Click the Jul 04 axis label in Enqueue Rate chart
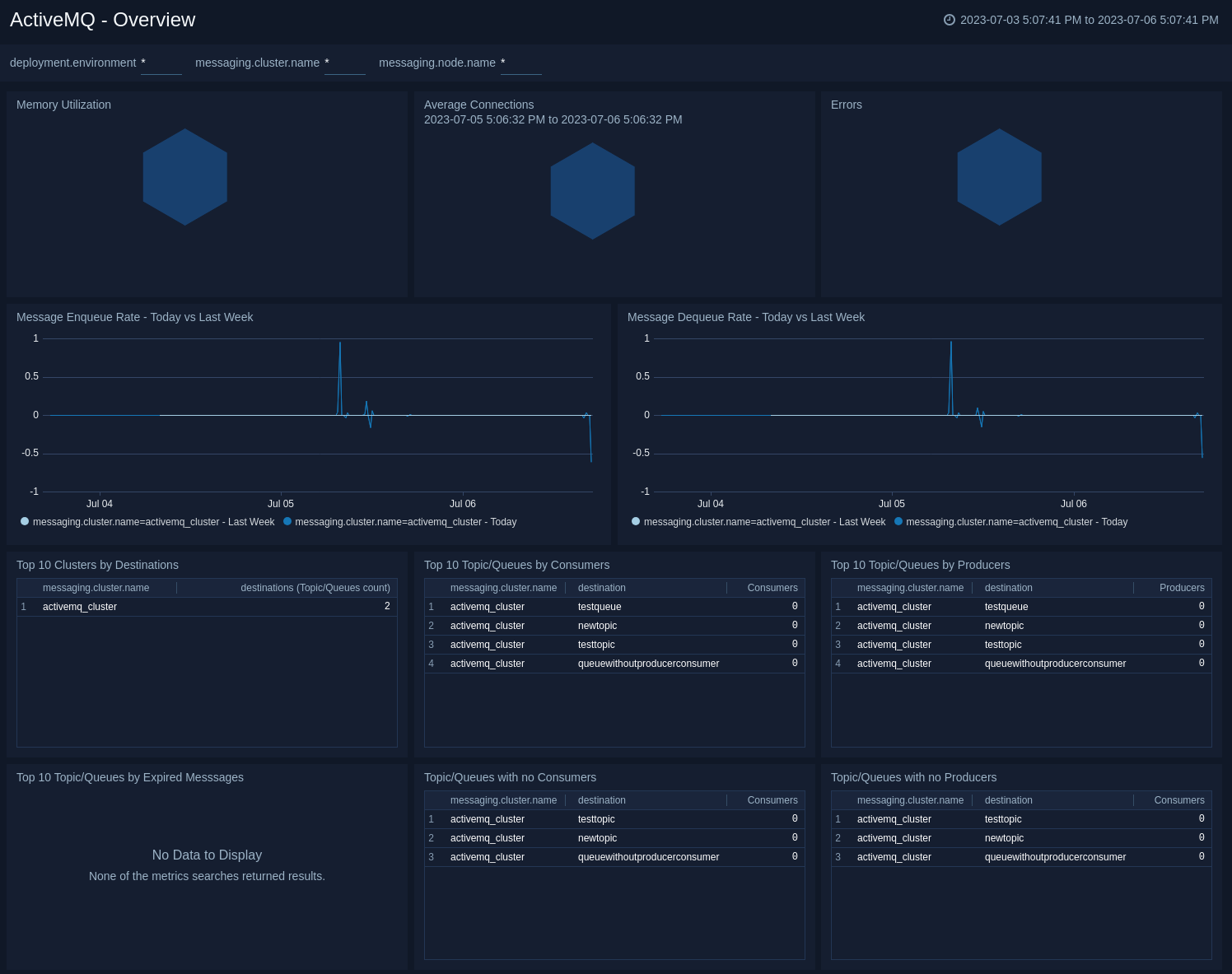This screenshot has width=1232, height=974. 100,504
